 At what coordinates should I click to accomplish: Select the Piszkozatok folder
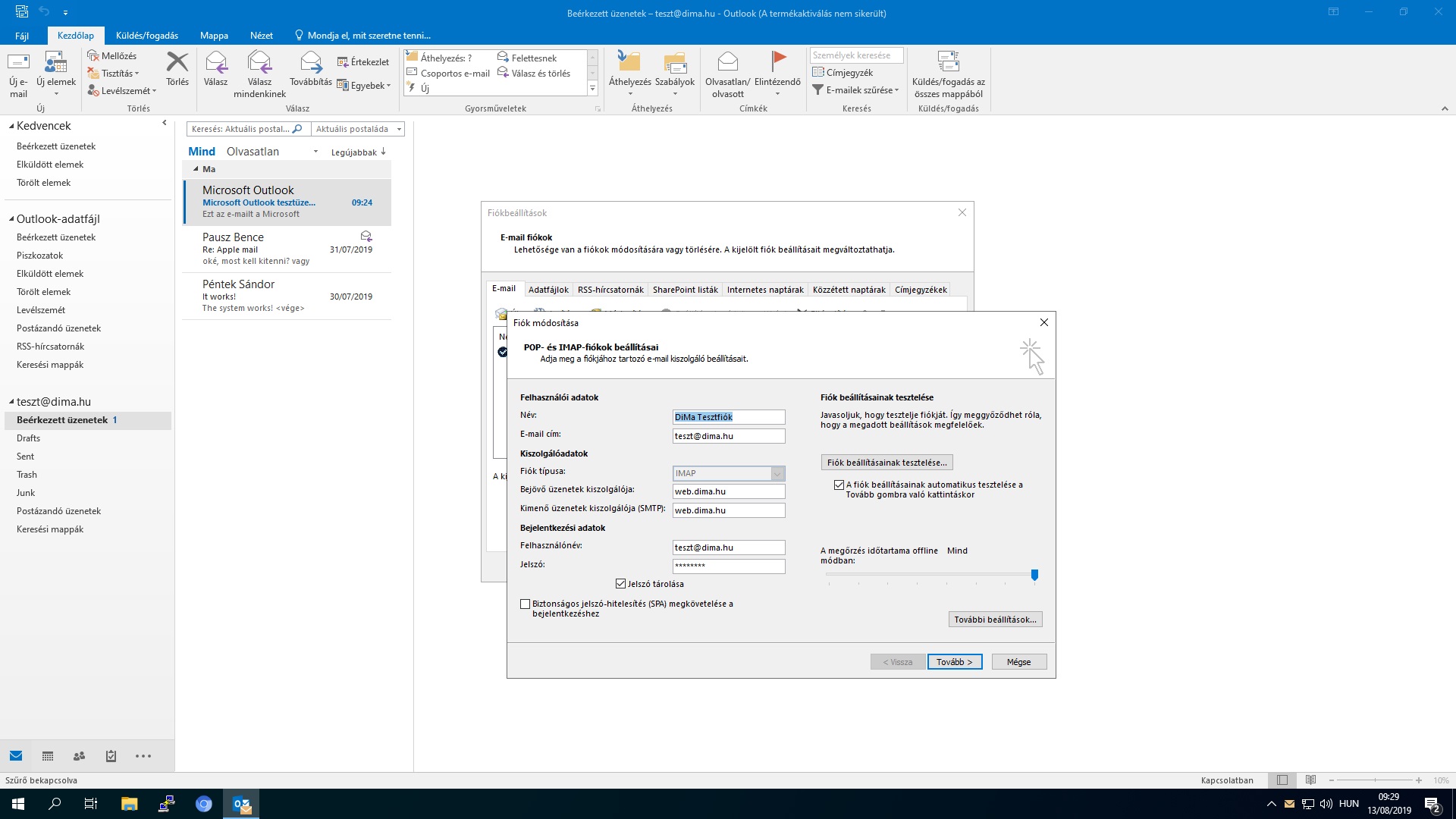(x=40, y=256)
